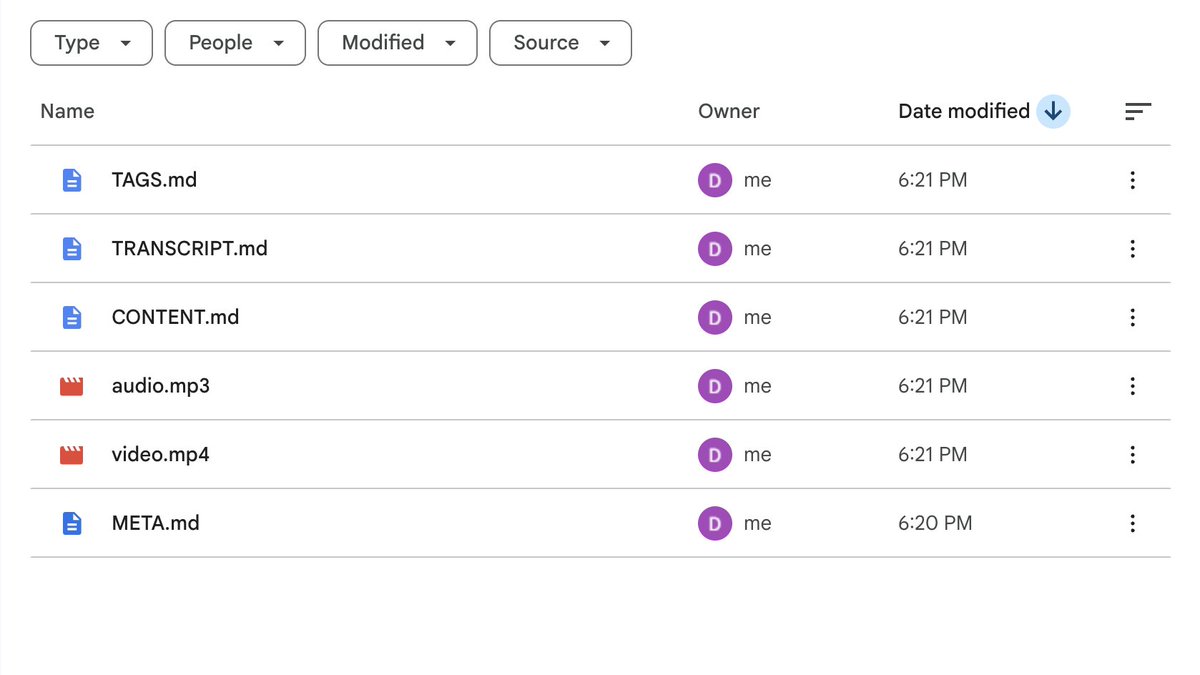Open more actions for TAGS.md
Image resolution: width=1200 pixels, height=675 pixels.
pos(1132,180)
